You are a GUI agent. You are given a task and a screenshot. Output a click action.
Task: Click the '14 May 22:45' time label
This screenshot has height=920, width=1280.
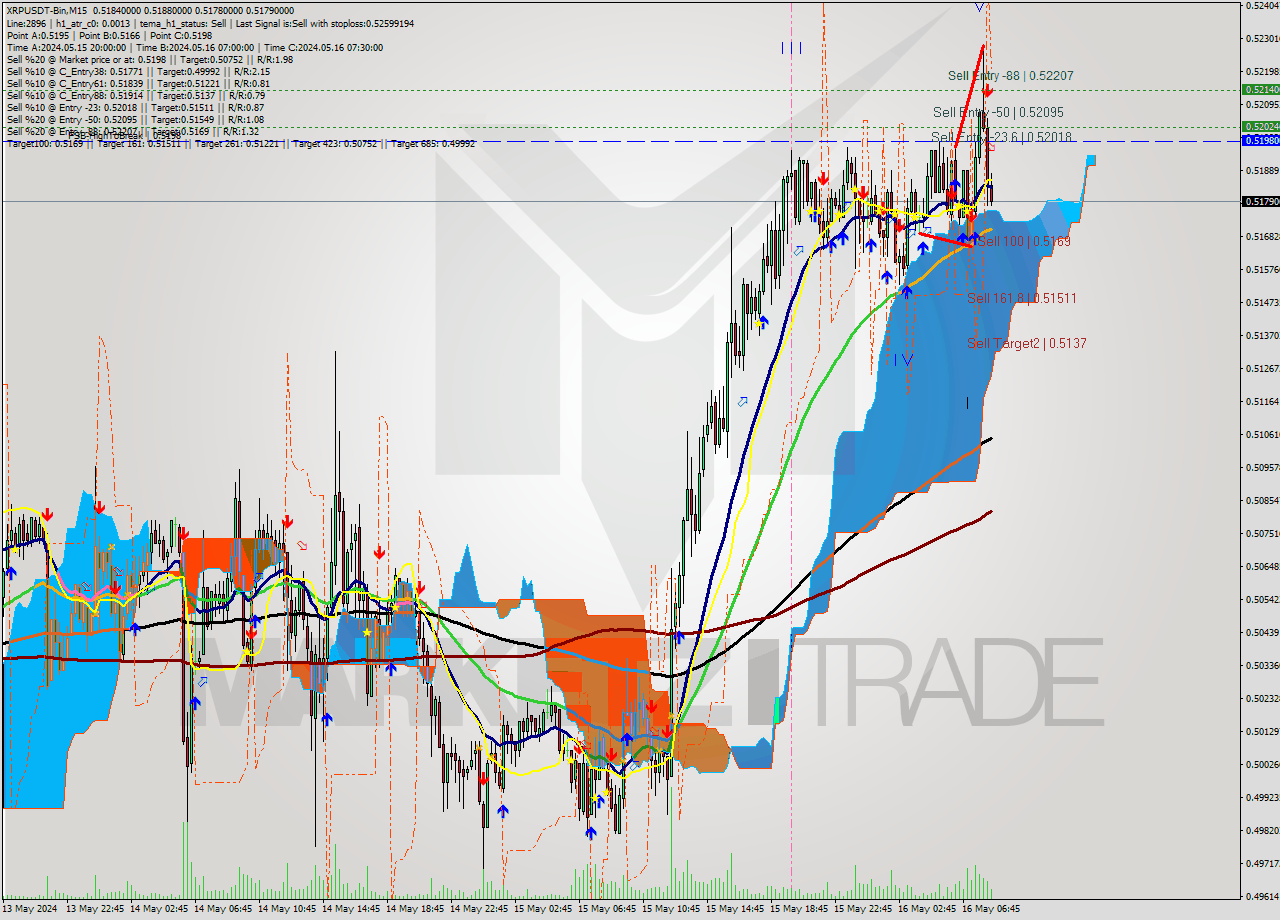(x=480, y=909)
